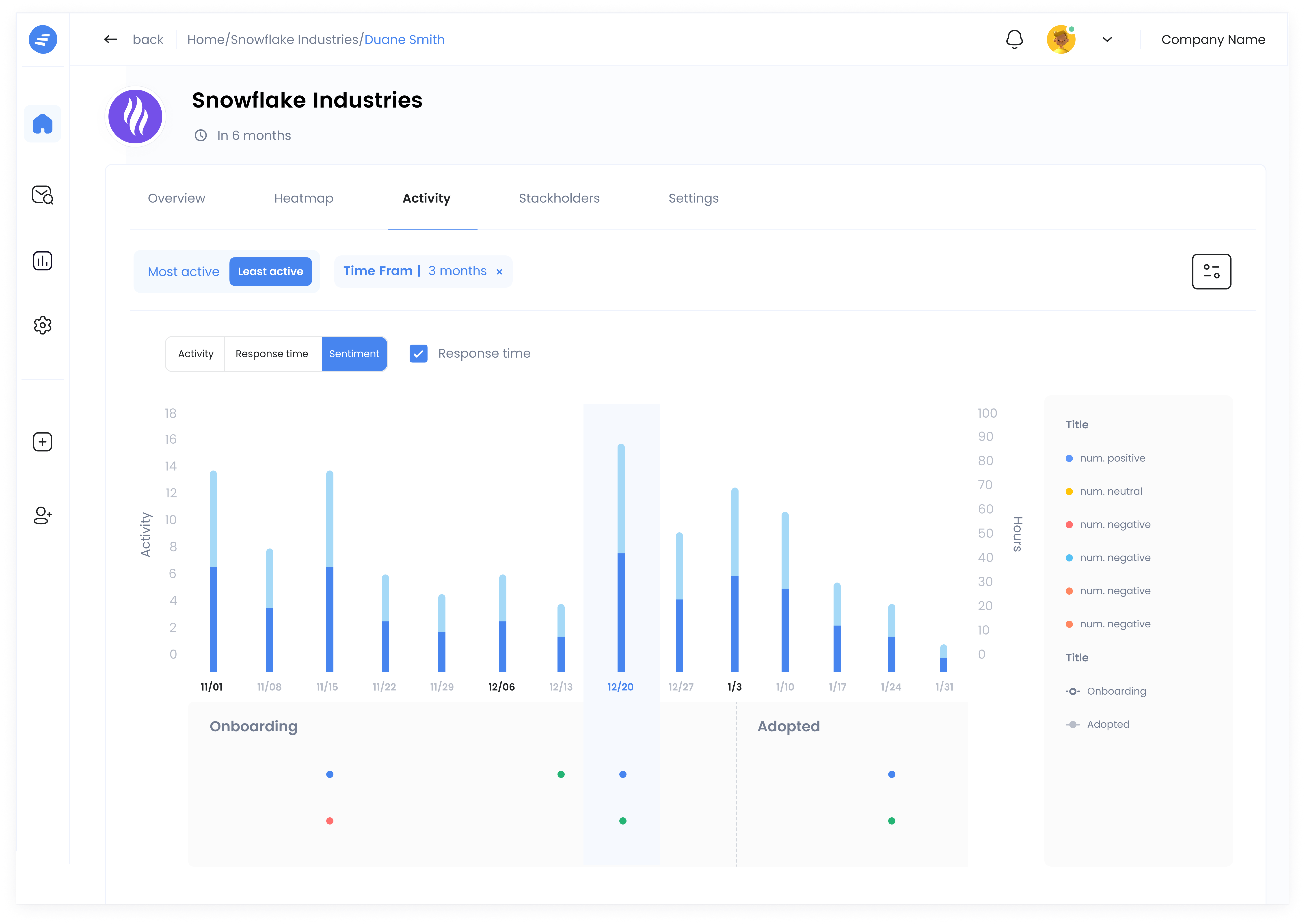Open the notifications bell
This screenshot has width=1305, height=924.
[x=1014, y=39]
